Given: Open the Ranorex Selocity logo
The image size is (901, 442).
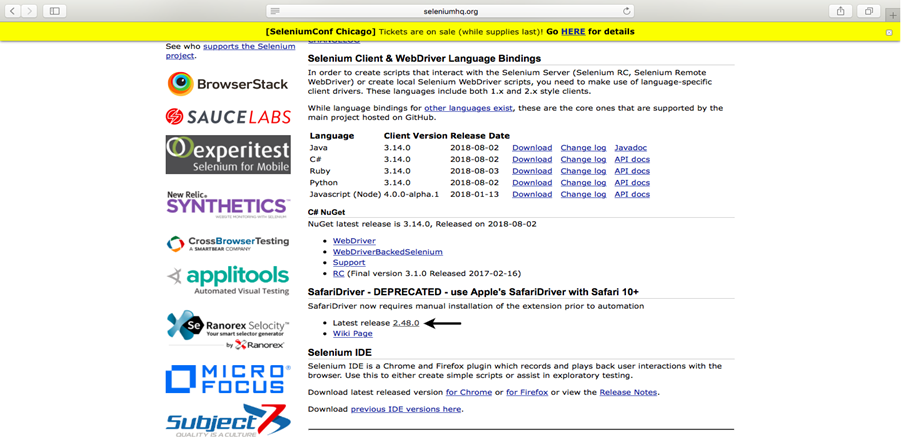Looking at the screenshot, I should tap(228, 330).
